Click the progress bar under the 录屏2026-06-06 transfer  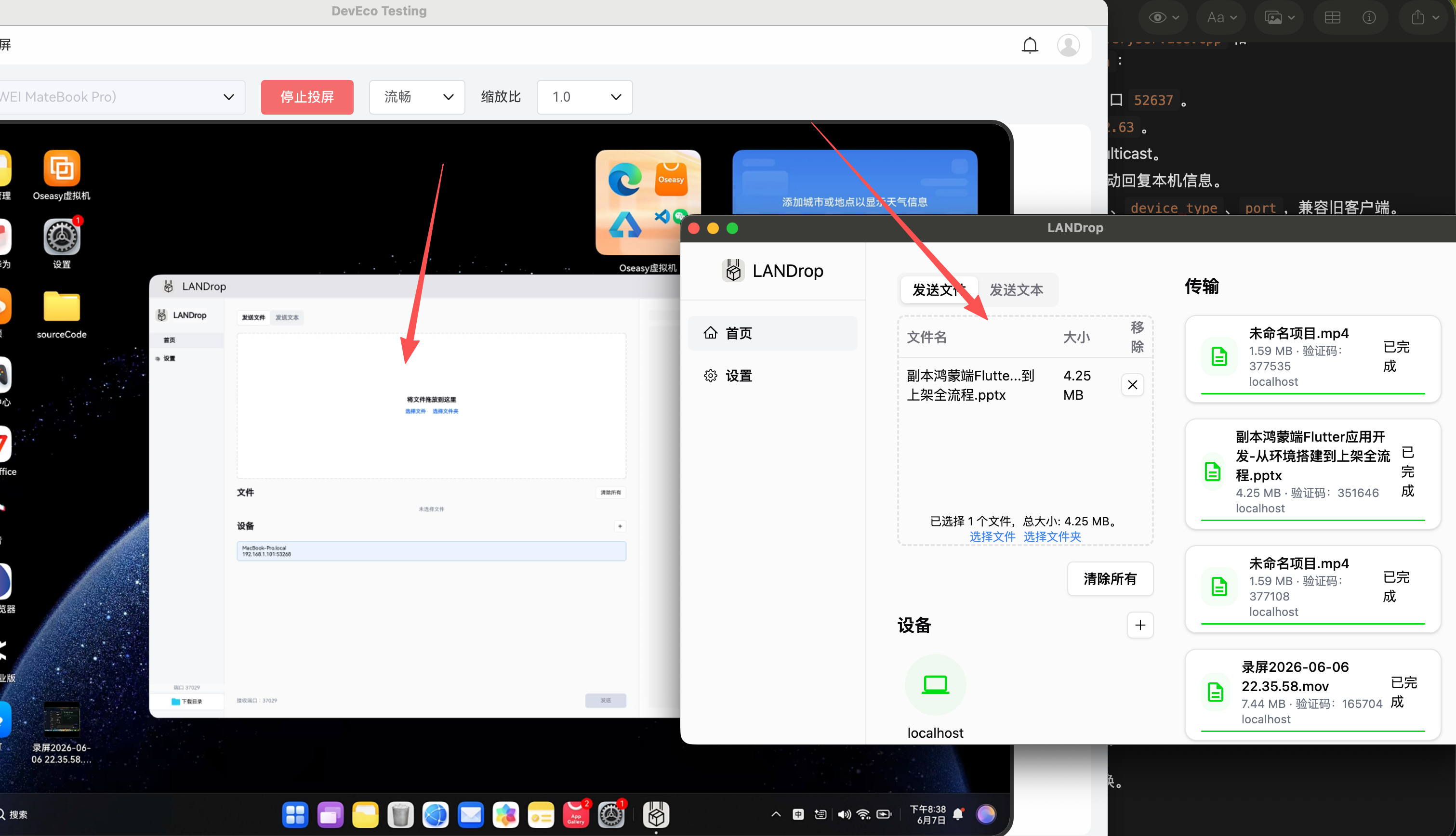pyautogui.click(x=1312, y=731)
